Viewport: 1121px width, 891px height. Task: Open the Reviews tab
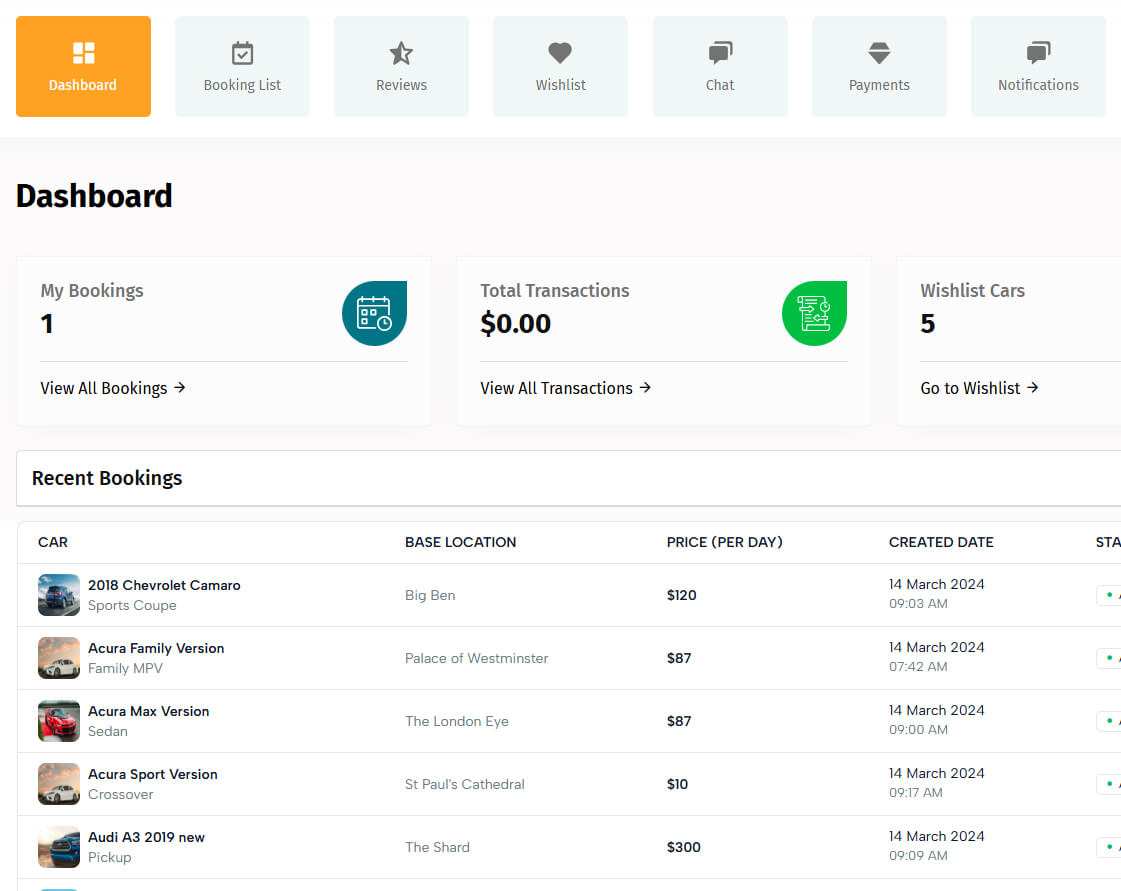[x=401, y=67]
